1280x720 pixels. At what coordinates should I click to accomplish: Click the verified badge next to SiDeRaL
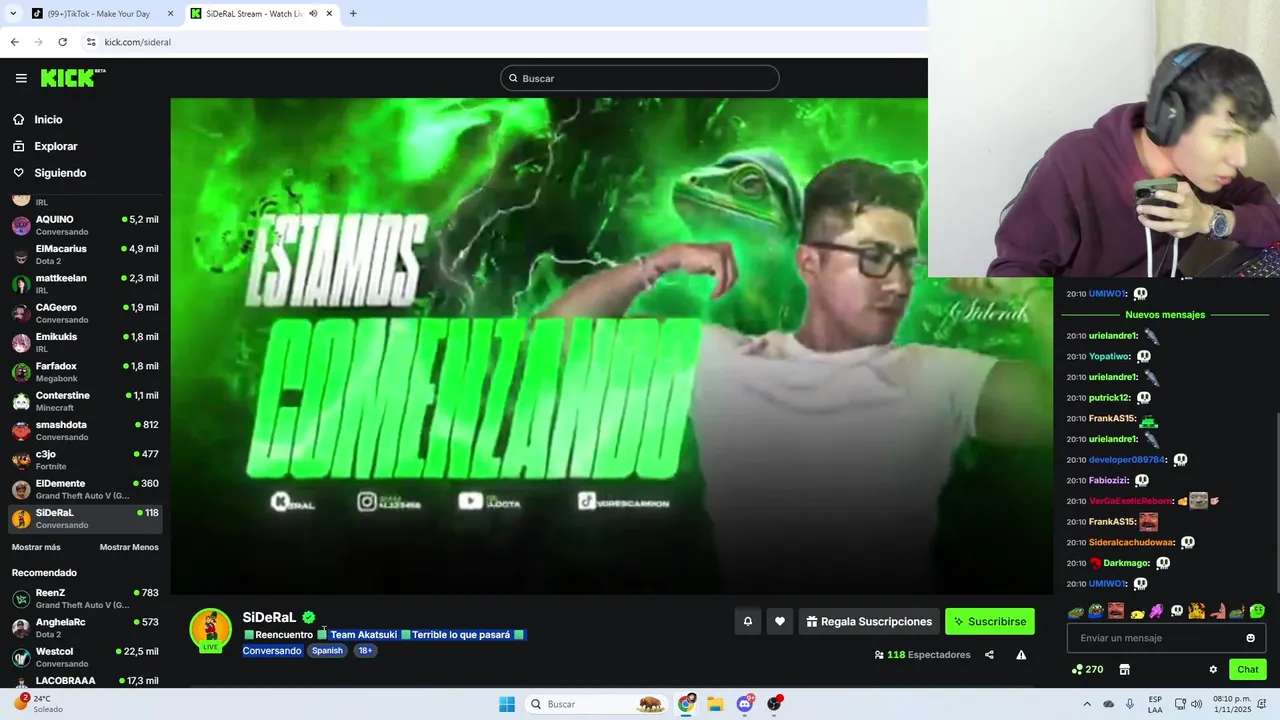click(309, 617)
